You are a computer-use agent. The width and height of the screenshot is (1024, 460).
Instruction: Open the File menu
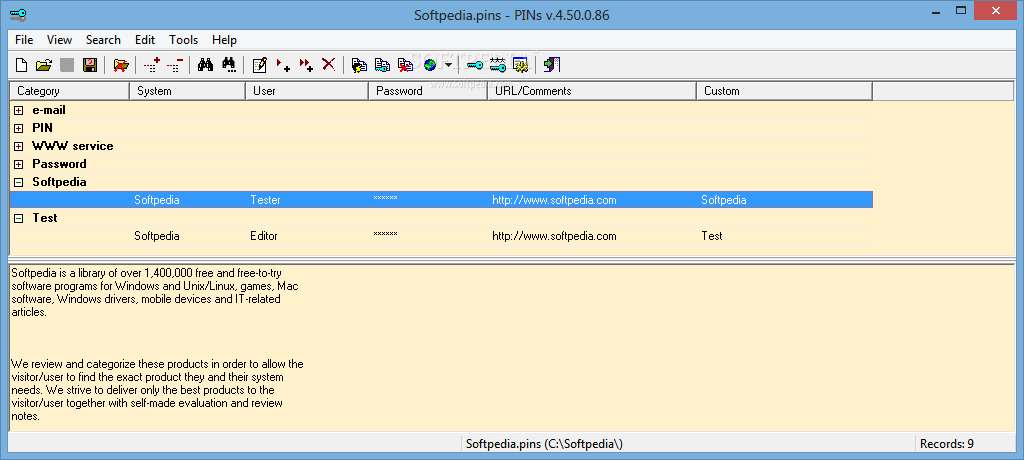click(24, 40)
